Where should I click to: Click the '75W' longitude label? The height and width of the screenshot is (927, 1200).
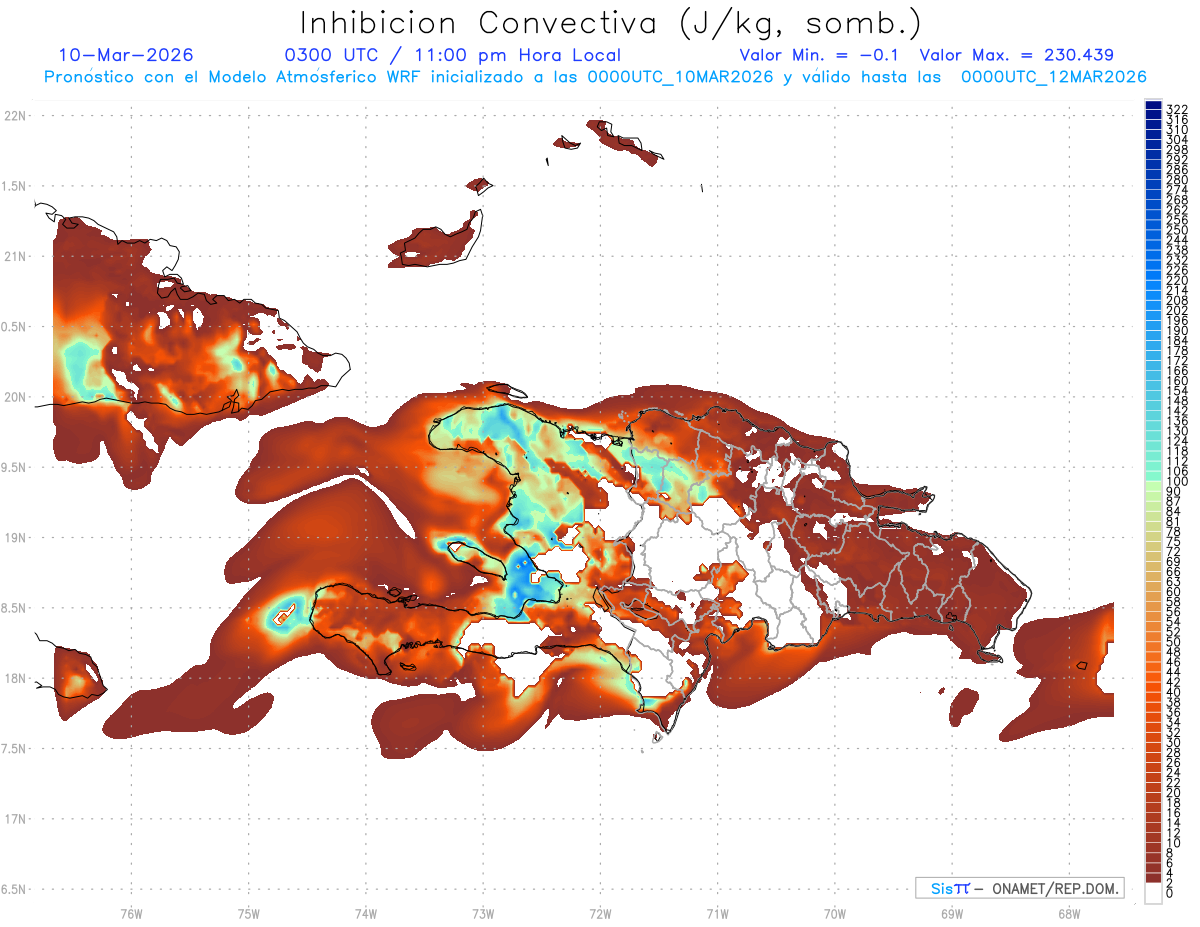[248, 913]
